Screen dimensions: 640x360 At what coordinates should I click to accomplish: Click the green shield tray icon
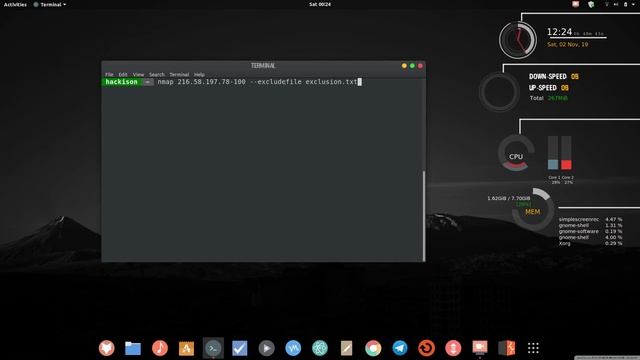pyautogui.click(x=591, y=4)
